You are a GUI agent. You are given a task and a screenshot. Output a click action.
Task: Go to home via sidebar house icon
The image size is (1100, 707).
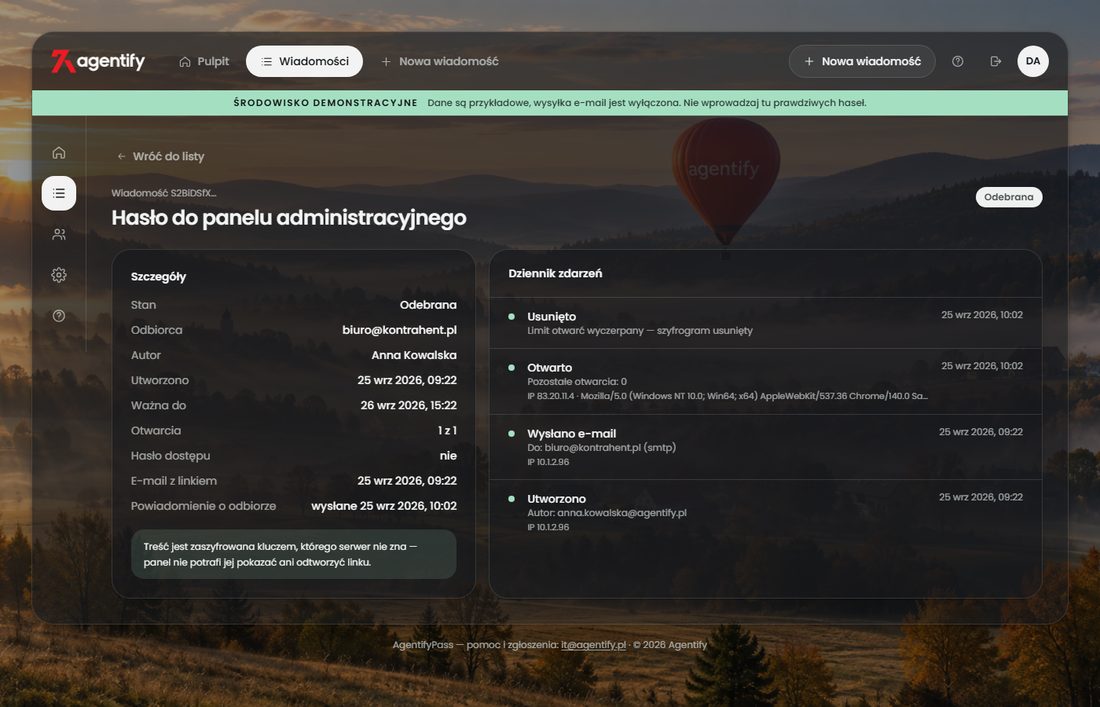click(59, 153)
